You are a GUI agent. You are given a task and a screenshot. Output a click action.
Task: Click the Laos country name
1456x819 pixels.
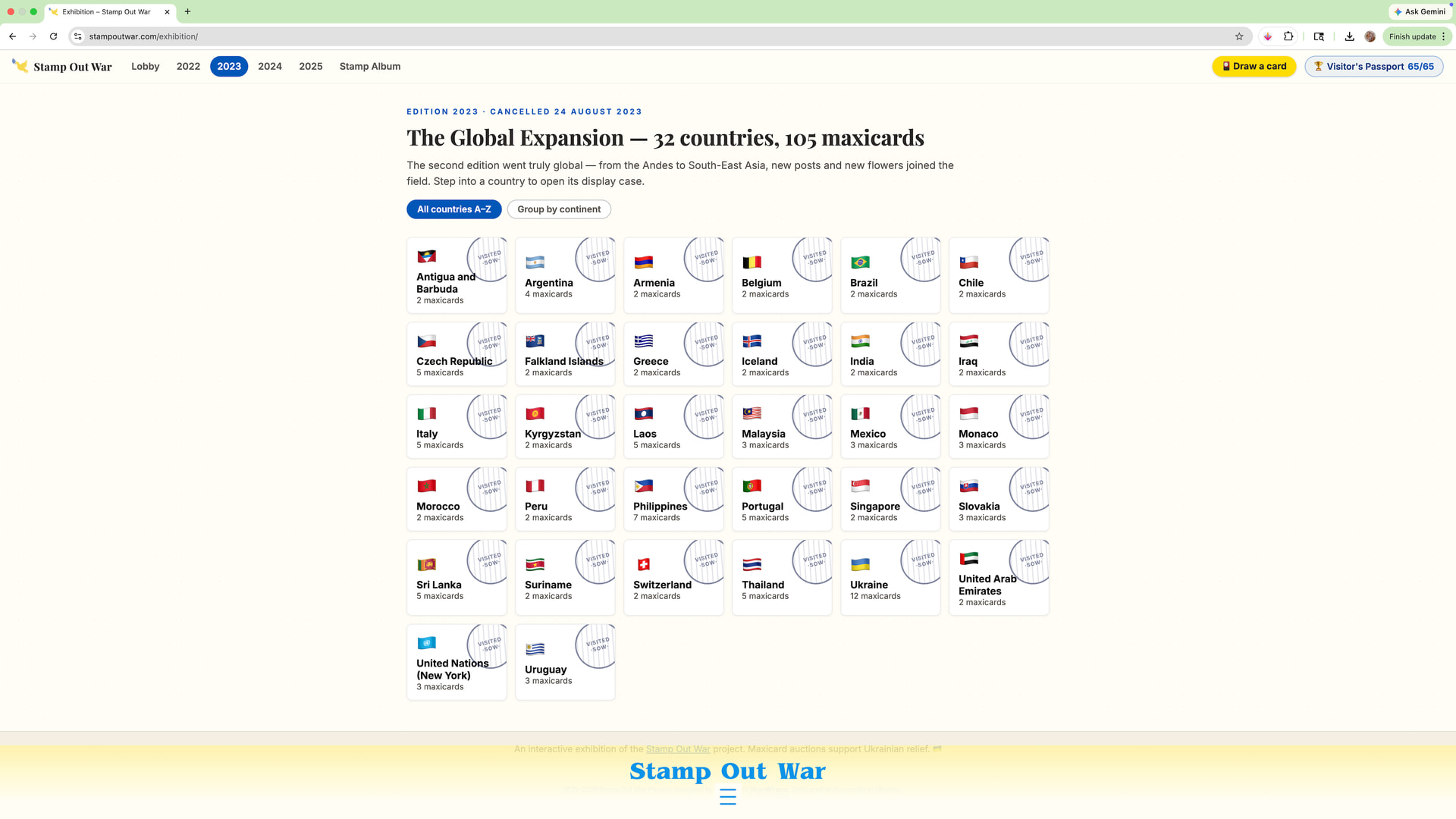pyautogui.click(x=645, y=434)
